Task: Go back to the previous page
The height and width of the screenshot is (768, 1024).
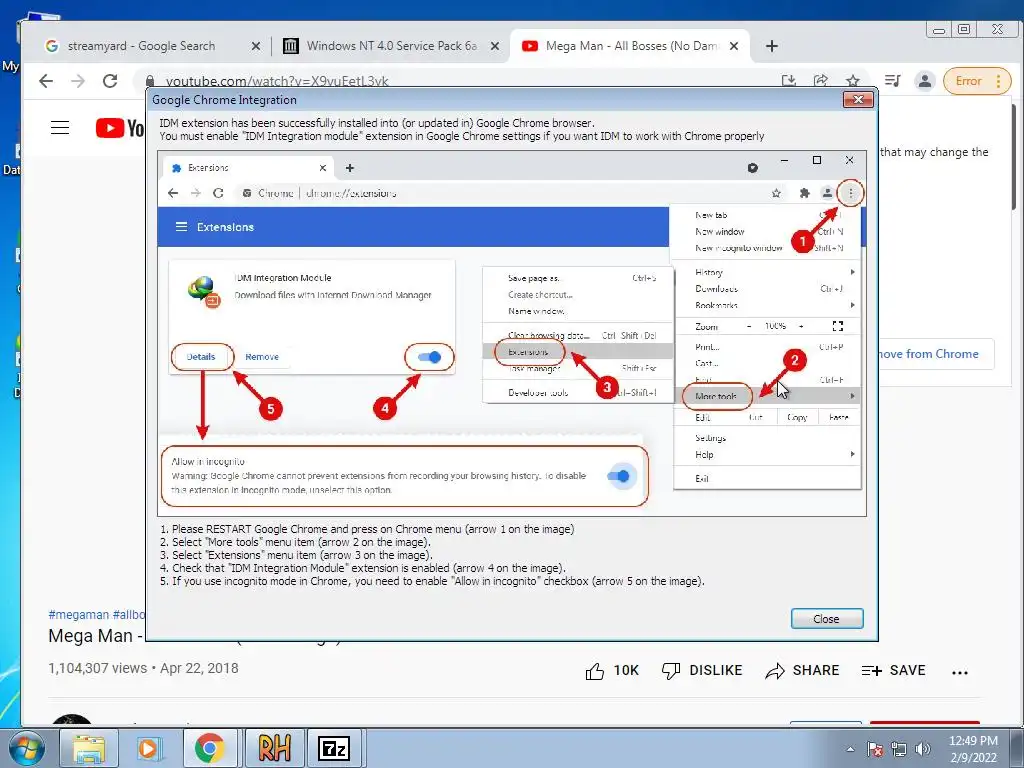Action: tap(46, 81)
